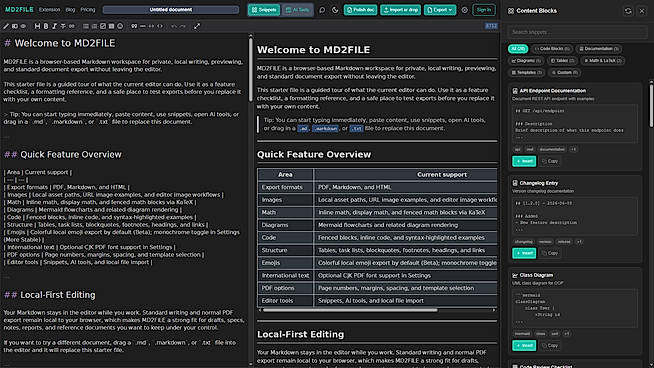Screen dimensions: 654x368
Task: Select the pencil edit-mode icon
Action: [6, 26]
